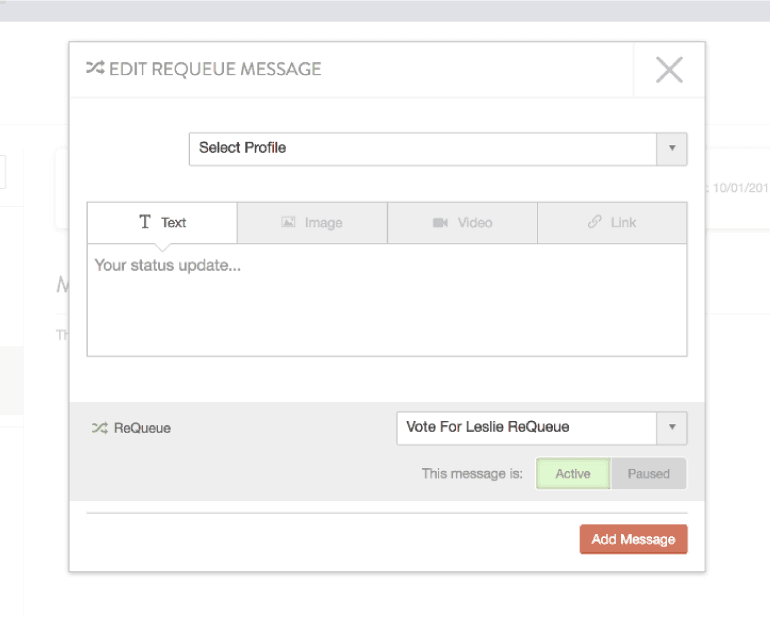770x617 pixels.
Task: Set the message status to Active
Action: pyautogui.click(x=573, y=474)
